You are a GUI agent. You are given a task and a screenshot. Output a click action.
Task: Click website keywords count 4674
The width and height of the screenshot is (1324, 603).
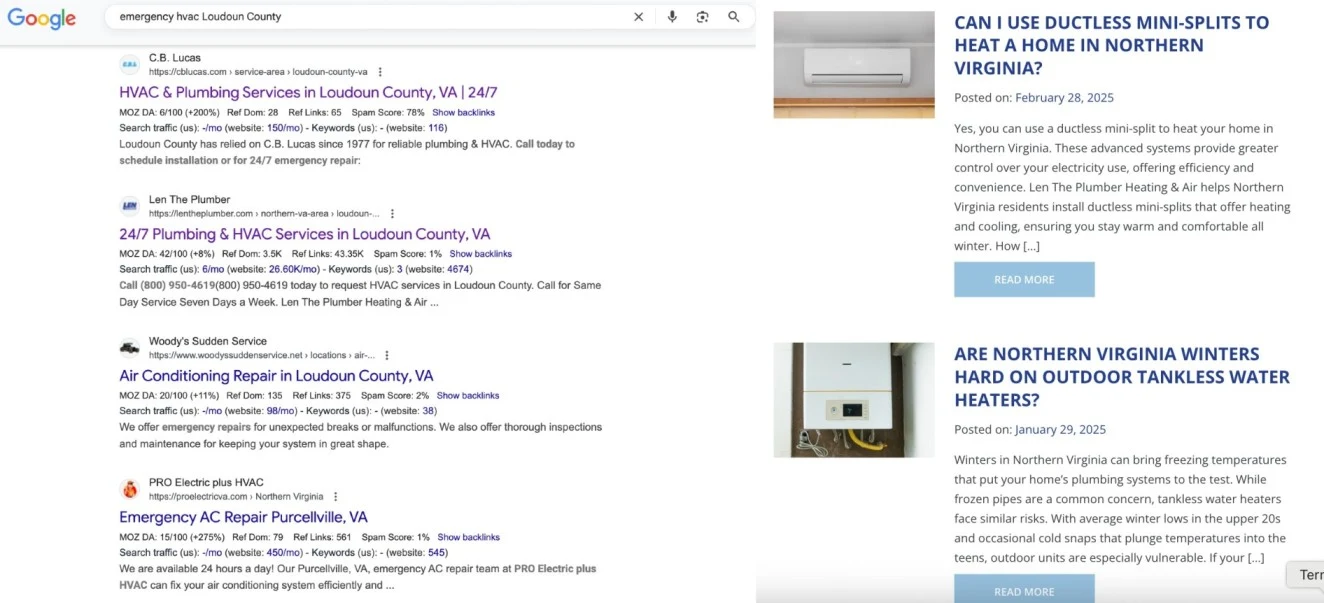pyautogui.click(x=458, y=269)
